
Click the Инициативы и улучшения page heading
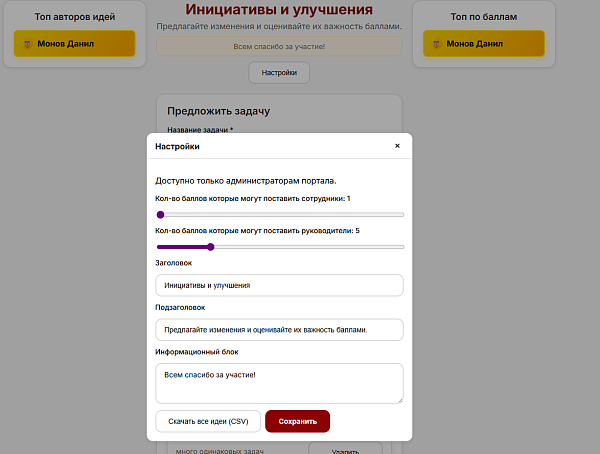pyautogui.click(x=279, y=10)
